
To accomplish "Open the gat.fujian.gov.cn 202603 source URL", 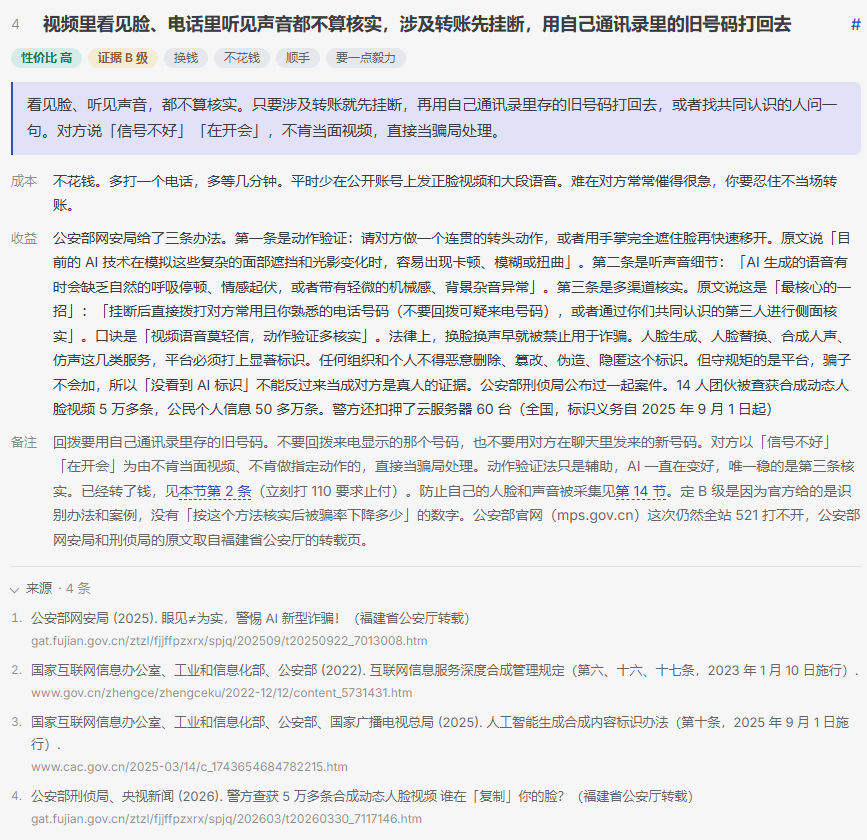I will 226,819.
